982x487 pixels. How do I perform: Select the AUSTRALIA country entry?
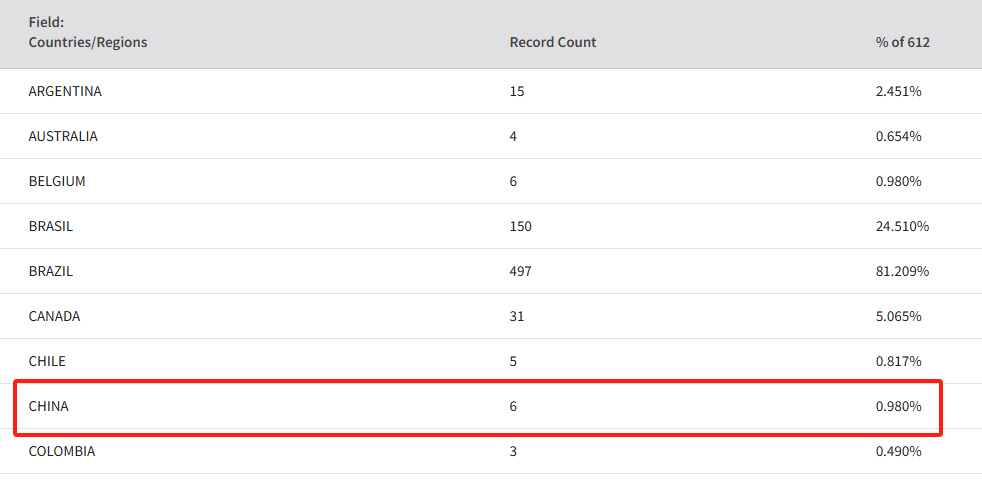(63, 136)
